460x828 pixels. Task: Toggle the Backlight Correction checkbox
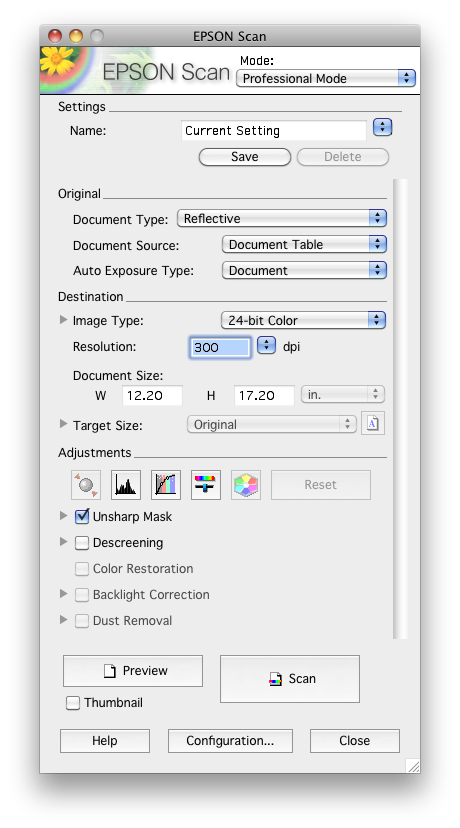[82, 595]
